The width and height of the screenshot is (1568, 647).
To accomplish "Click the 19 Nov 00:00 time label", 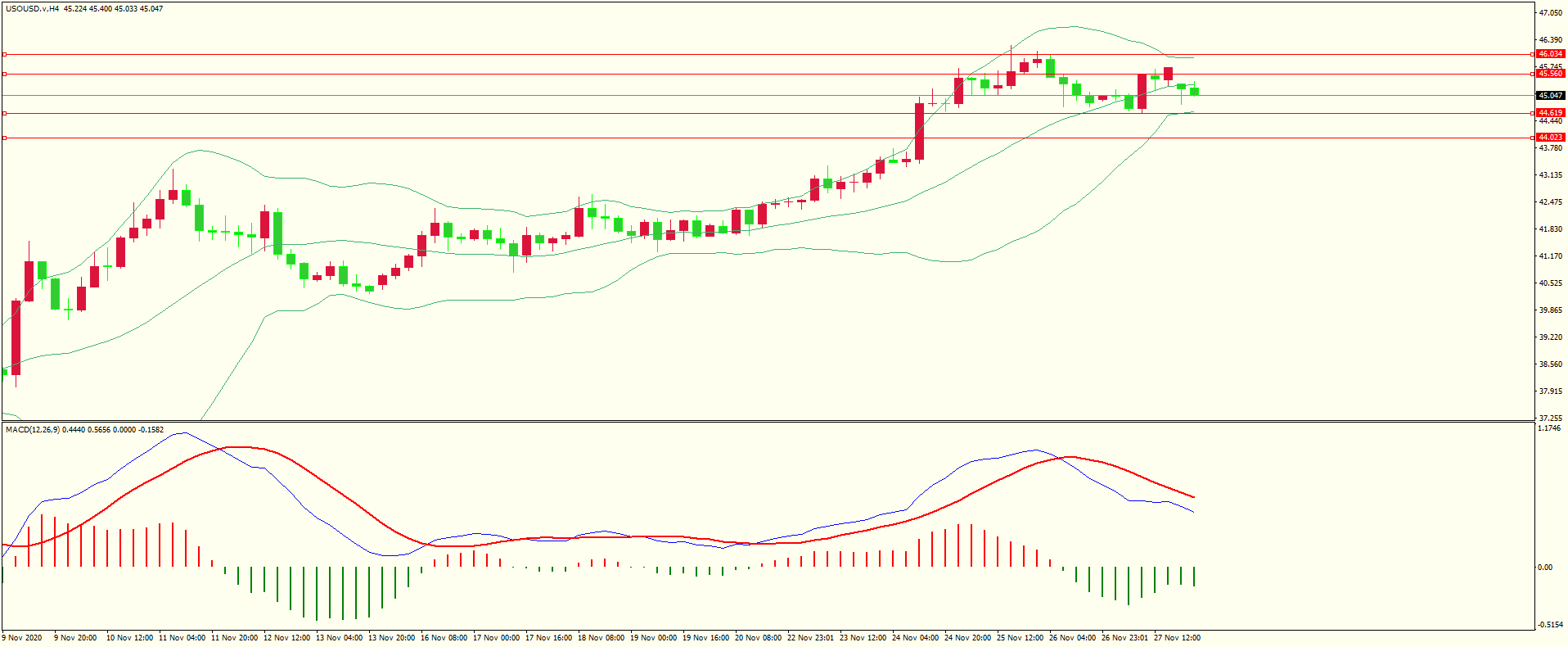I will click(653, 638).
